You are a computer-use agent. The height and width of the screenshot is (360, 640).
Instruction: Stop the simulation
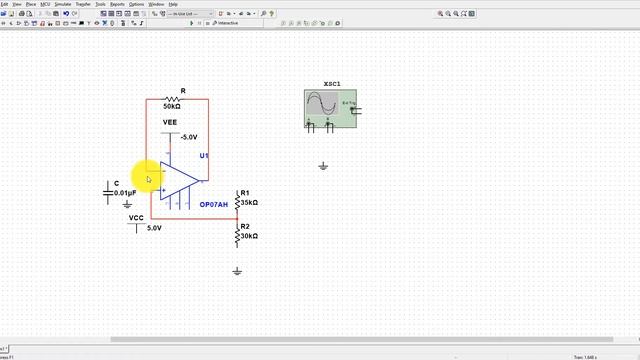[x=207, y=23]
